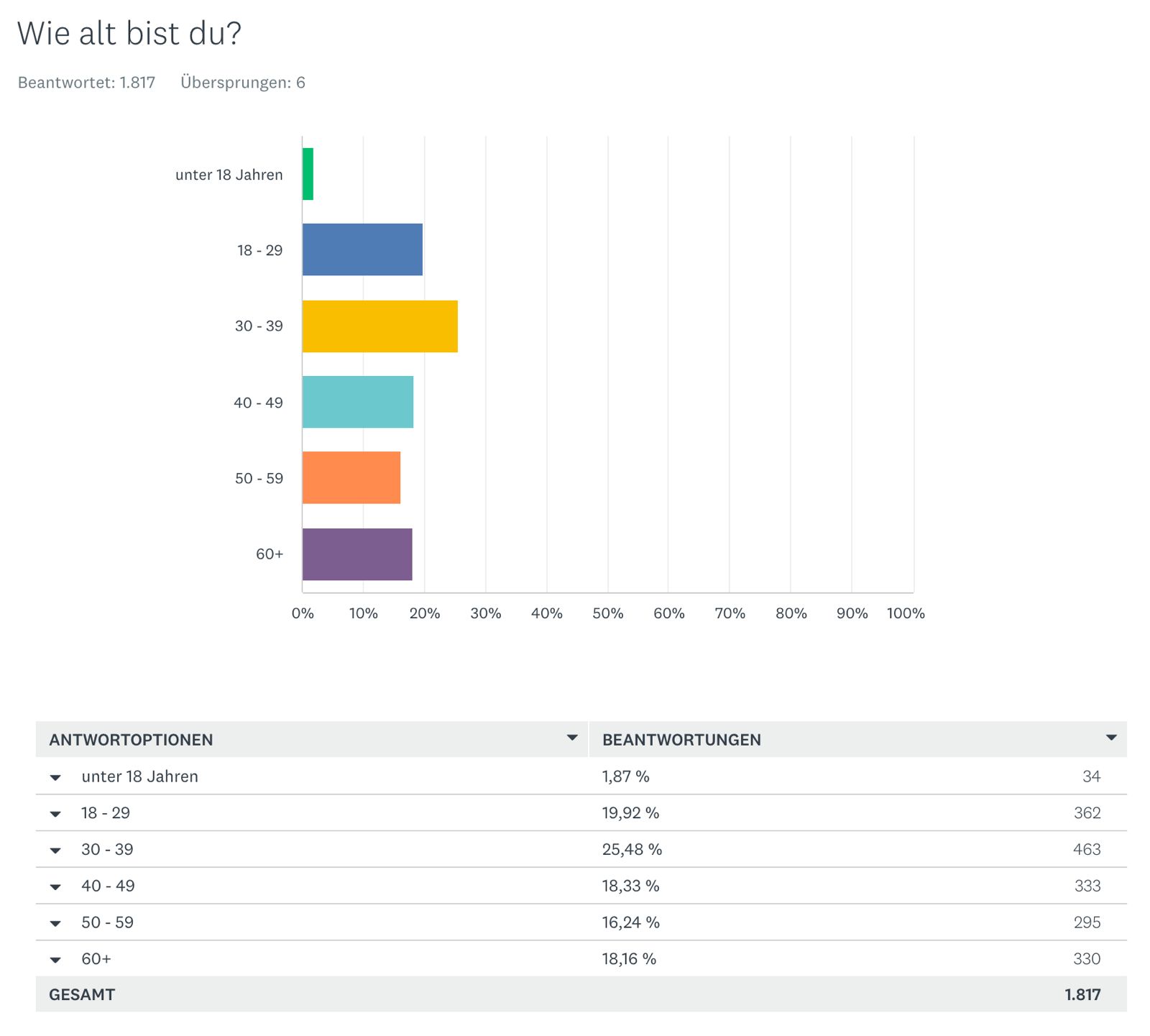Click the blue '18 - 29' bar
This screenshot has height=1036, width=1150.
click(362, 249)
